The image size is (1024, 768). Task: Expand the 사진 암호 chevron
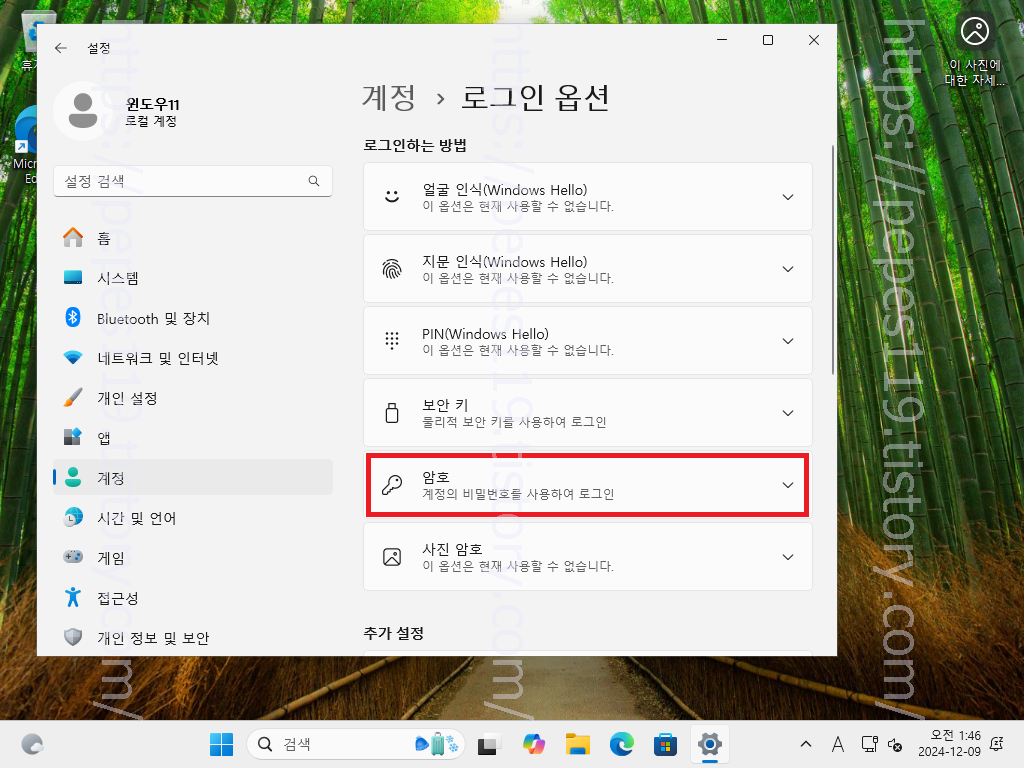click(x=788, y=556)
